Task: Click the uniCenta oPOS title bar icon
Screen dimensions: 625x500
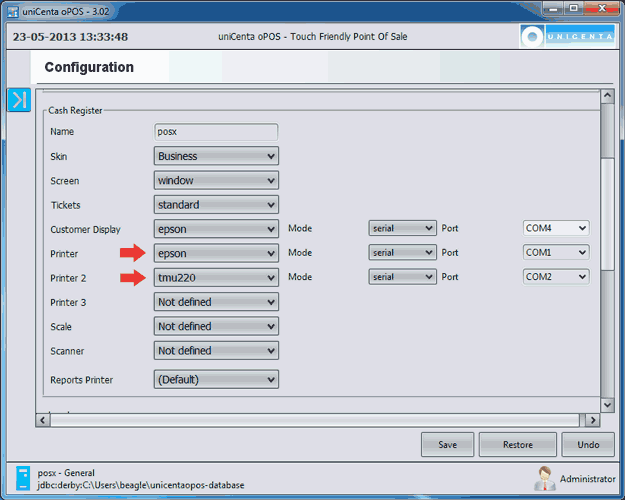Action: (x=12, y=8)
